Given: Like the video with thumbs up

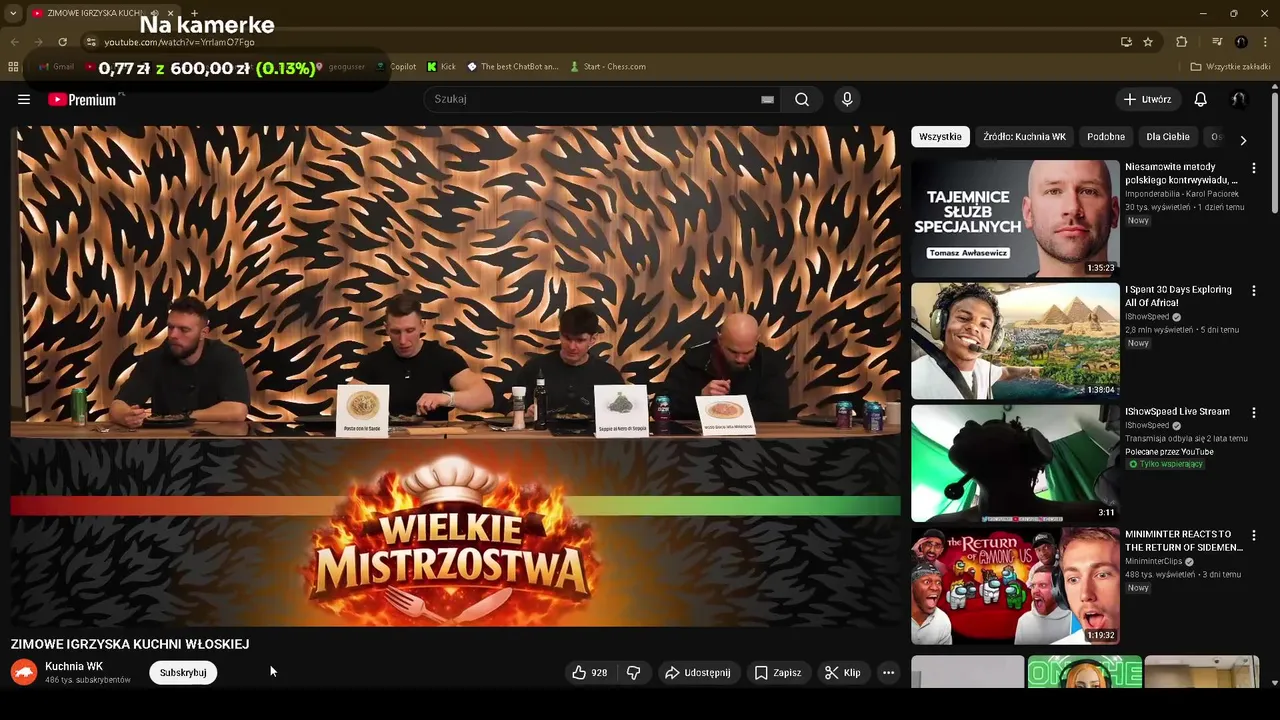Looking at the screenshot, I should tap(589, 673).
